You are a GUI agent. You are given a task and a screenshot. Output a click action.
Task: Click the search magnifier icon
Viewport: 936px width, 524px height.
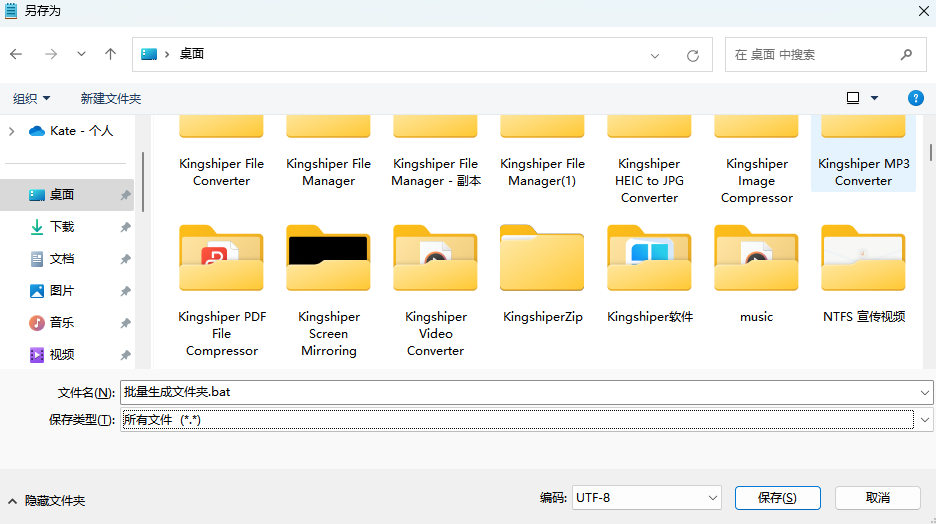906,55
